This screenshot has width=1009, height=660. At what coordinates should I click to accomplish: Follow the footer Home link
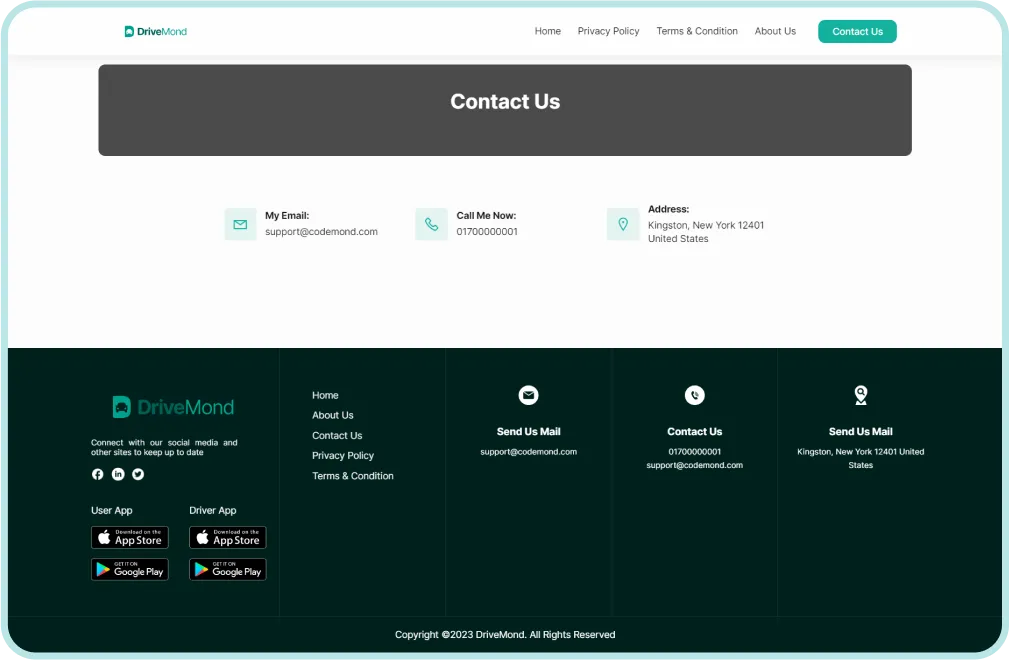pyautogui.click(x=325, y=395)
